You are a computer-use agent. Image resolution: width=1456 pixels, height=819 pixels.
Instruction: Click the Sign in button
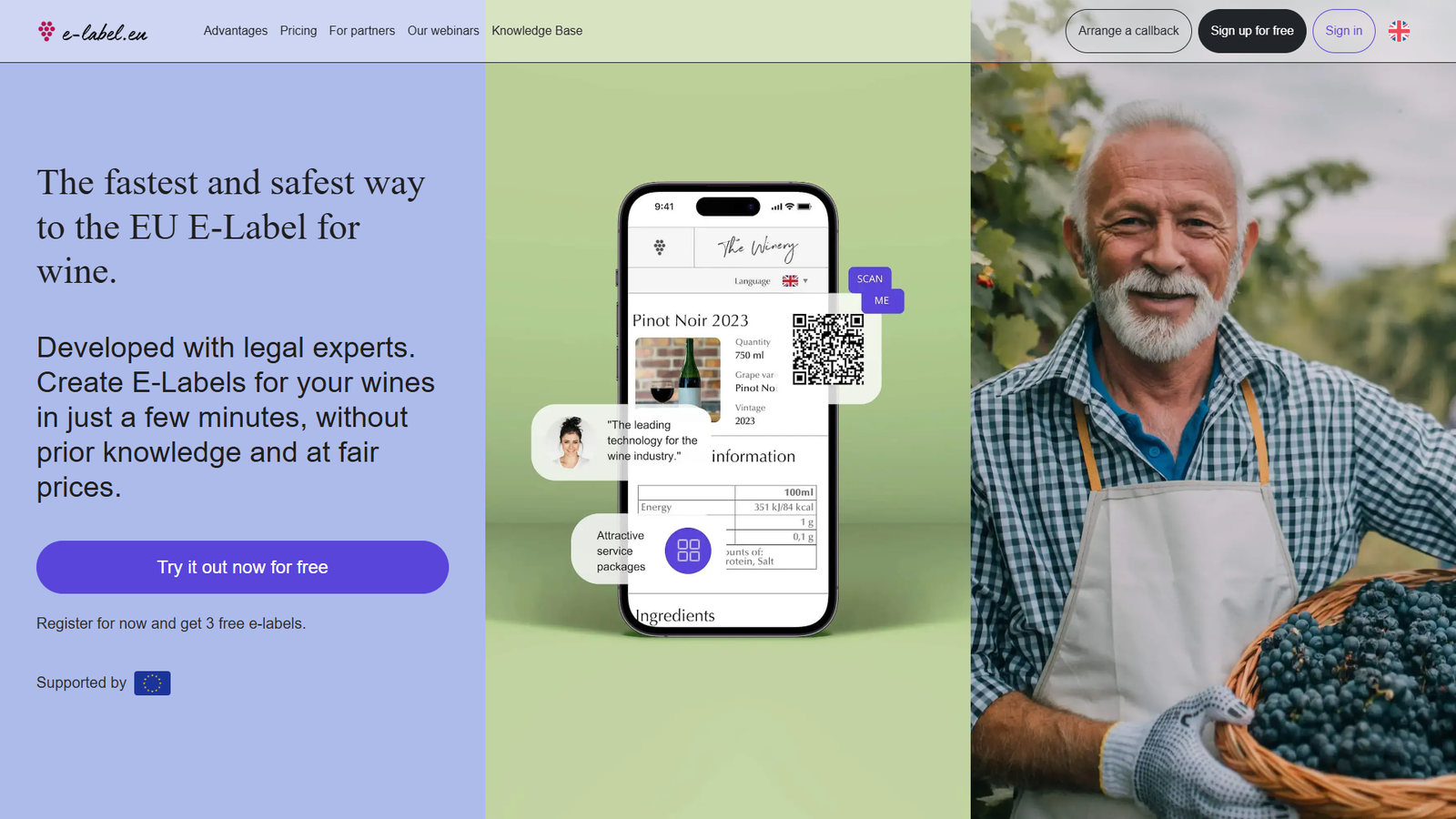click(x=1344, y=31)
